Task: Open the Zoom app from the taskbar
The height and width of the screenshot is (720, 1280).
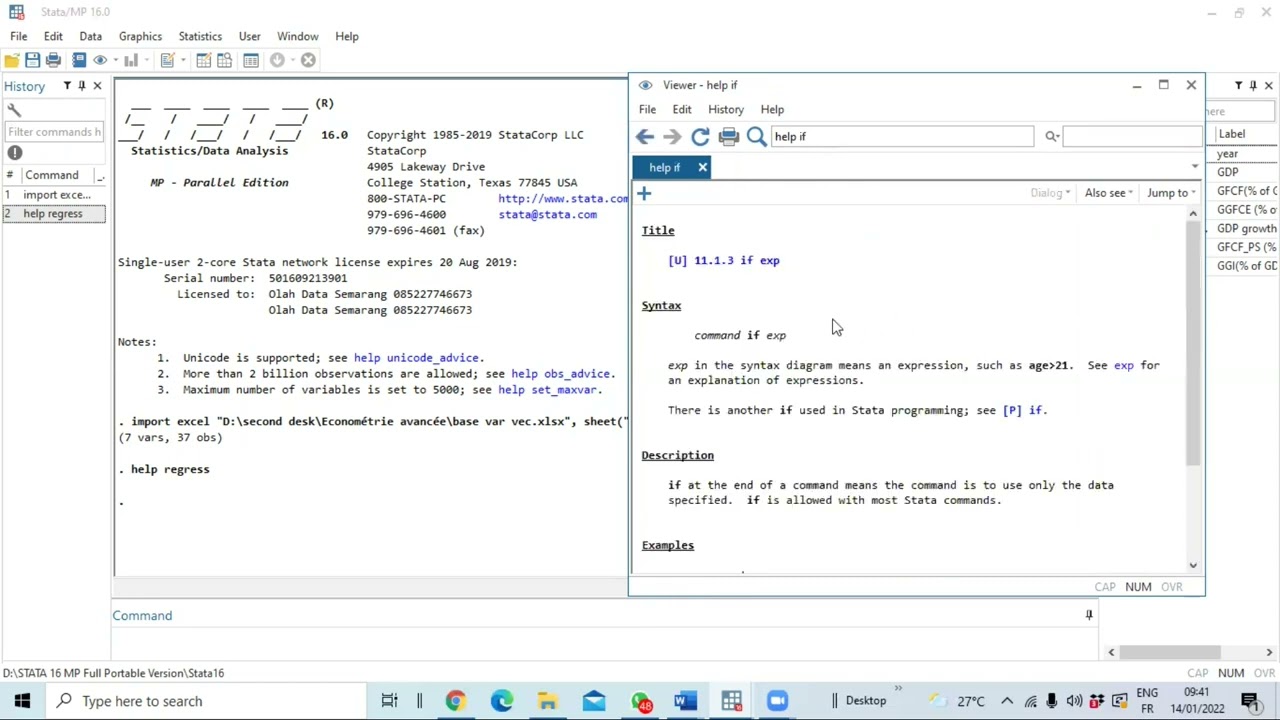Action: [777, 701]
